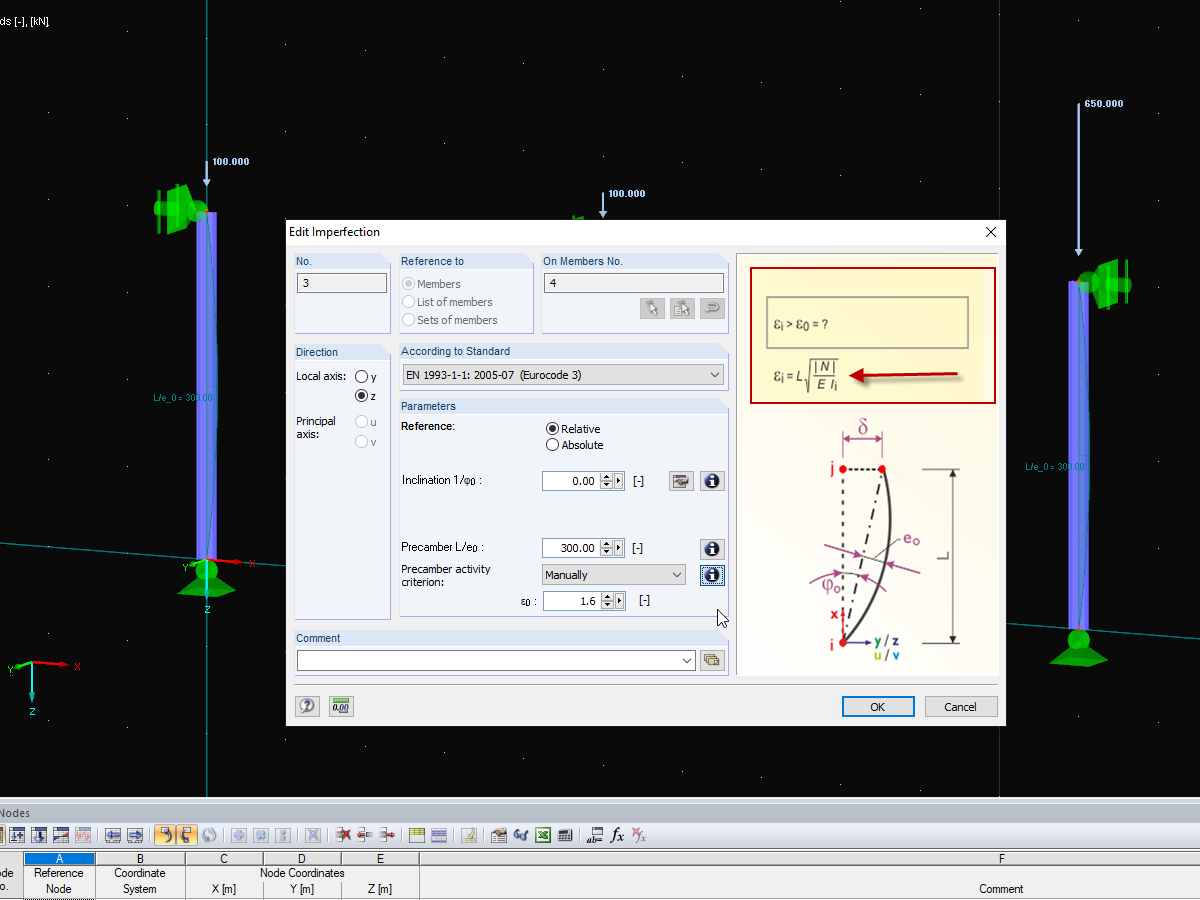Show info for the Precamber L/e0 value

click(712, 548)
